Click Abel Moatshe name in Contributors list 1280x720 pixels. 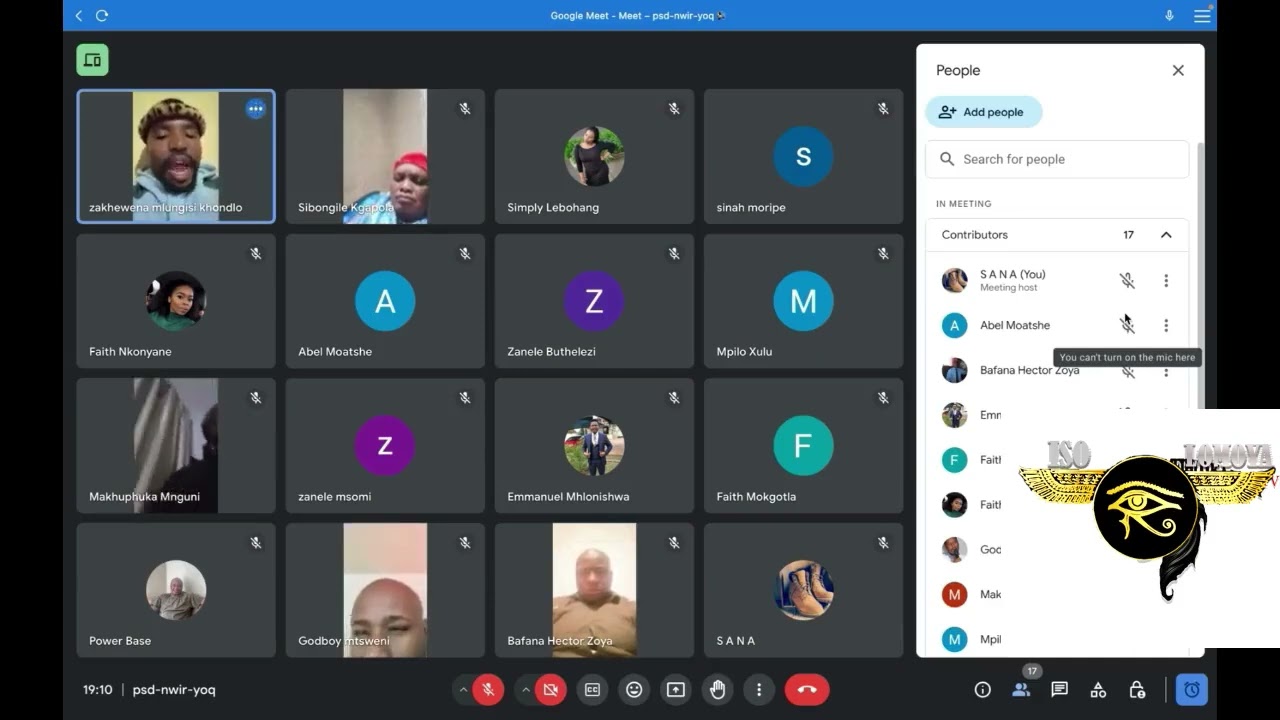point(1015,325)
